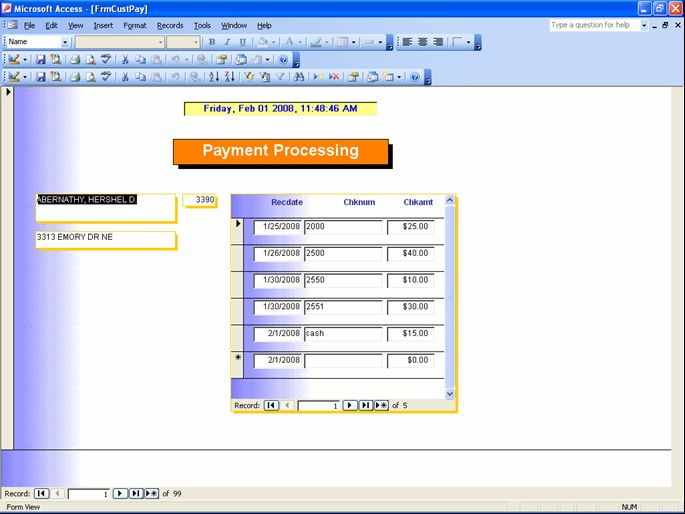
Task: Open the Records menu
Action: coord(170,25)
